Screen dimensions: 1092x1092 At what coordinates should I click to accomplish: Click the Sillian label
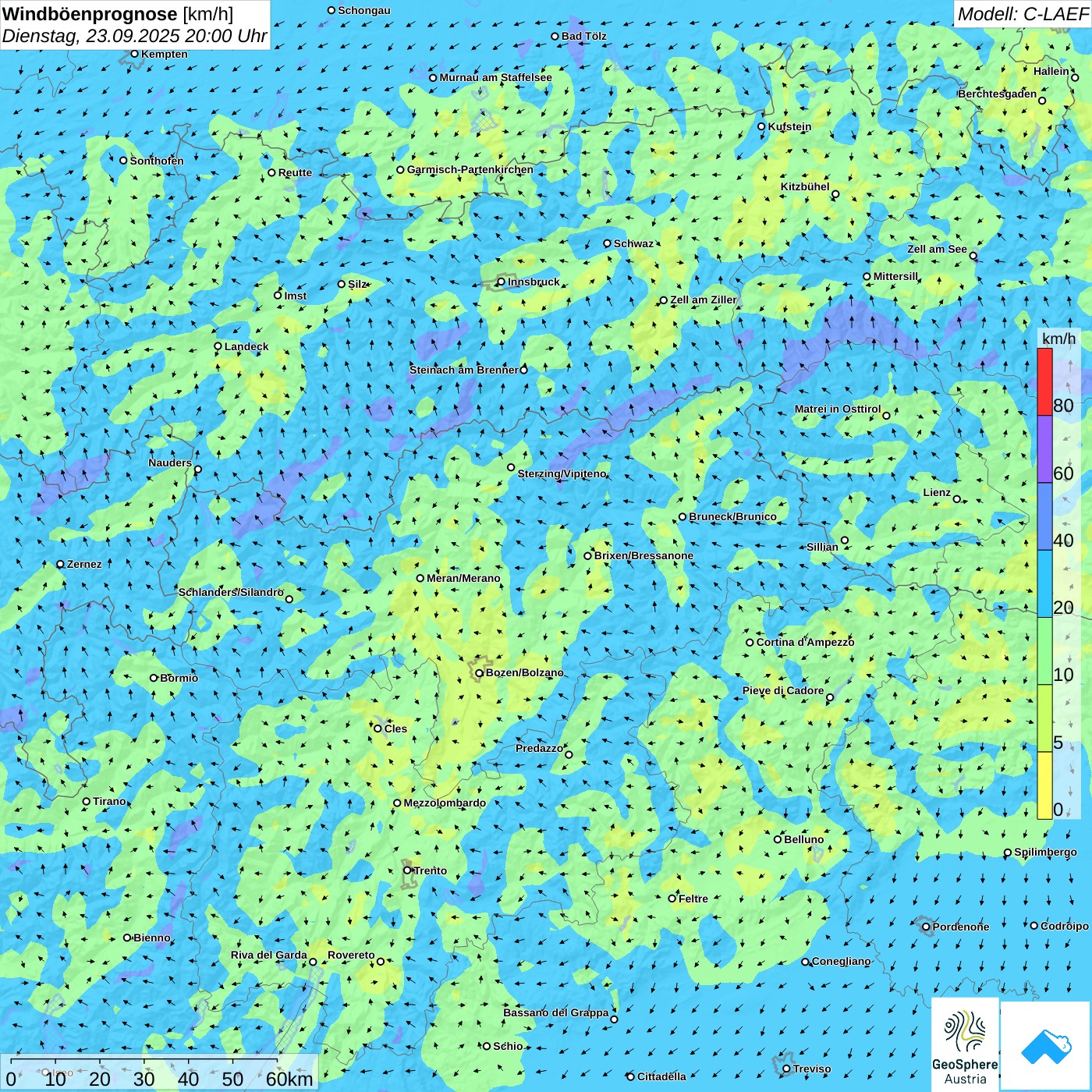click(822, 547)
